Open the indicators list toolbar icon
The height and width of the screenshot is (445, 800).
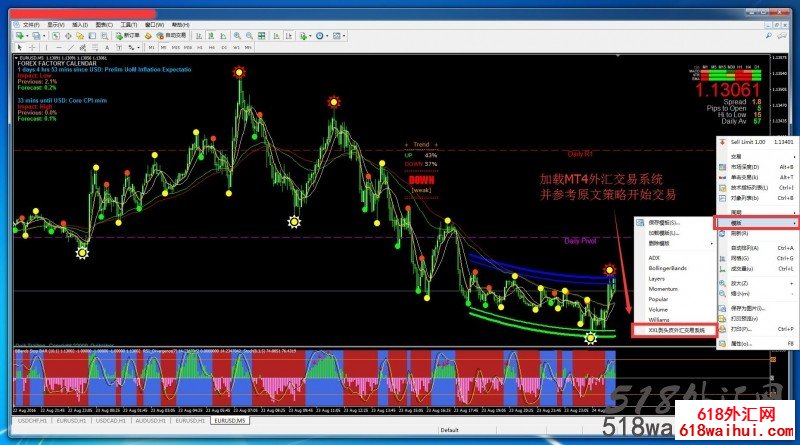coord(303,36)
